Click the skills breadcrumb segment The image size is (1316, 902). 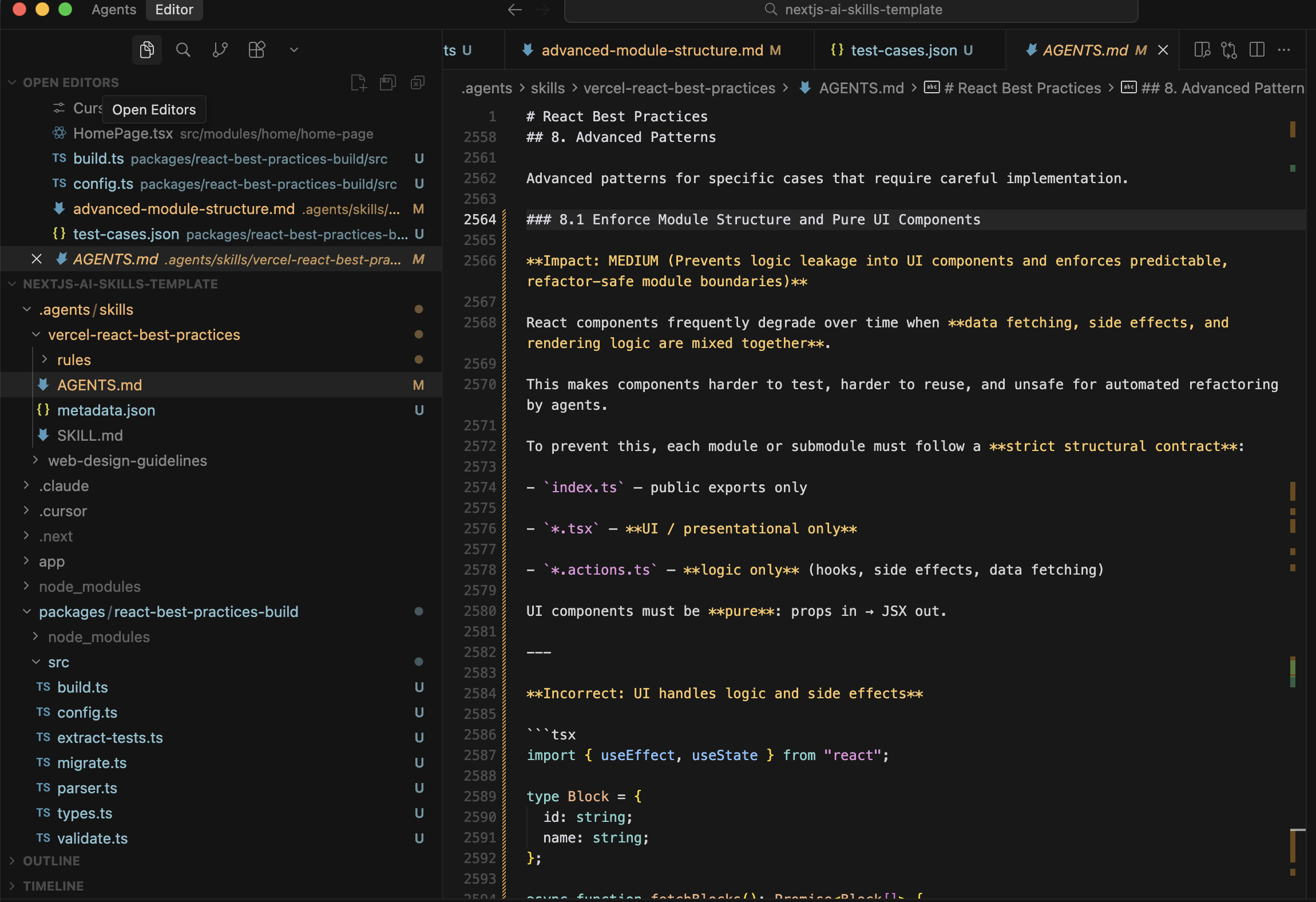point(548,88)
